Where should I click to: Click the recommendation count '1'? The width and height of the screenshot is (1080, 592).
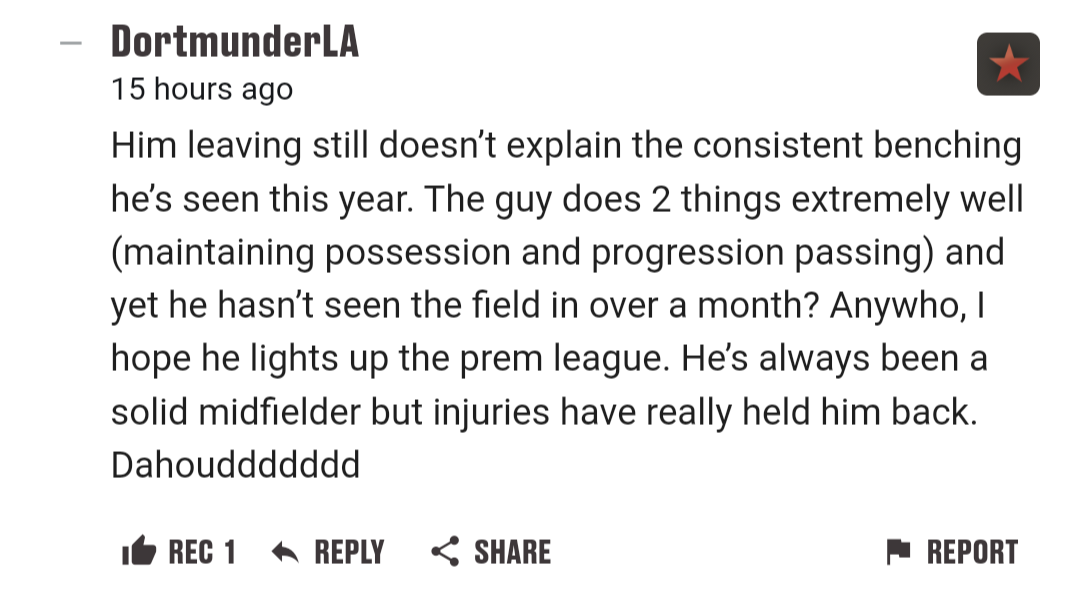230,552
